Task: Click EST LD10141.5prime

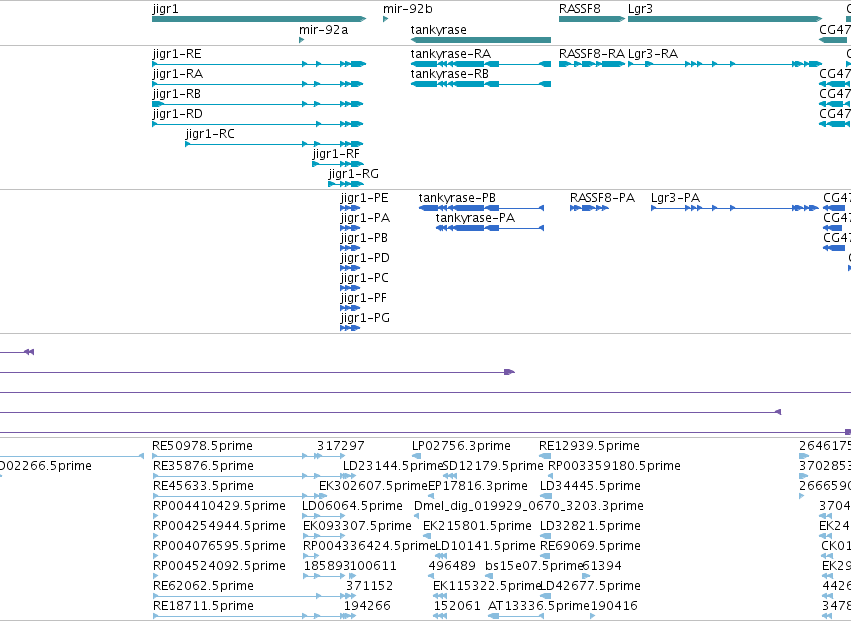Action: [441, 556]
